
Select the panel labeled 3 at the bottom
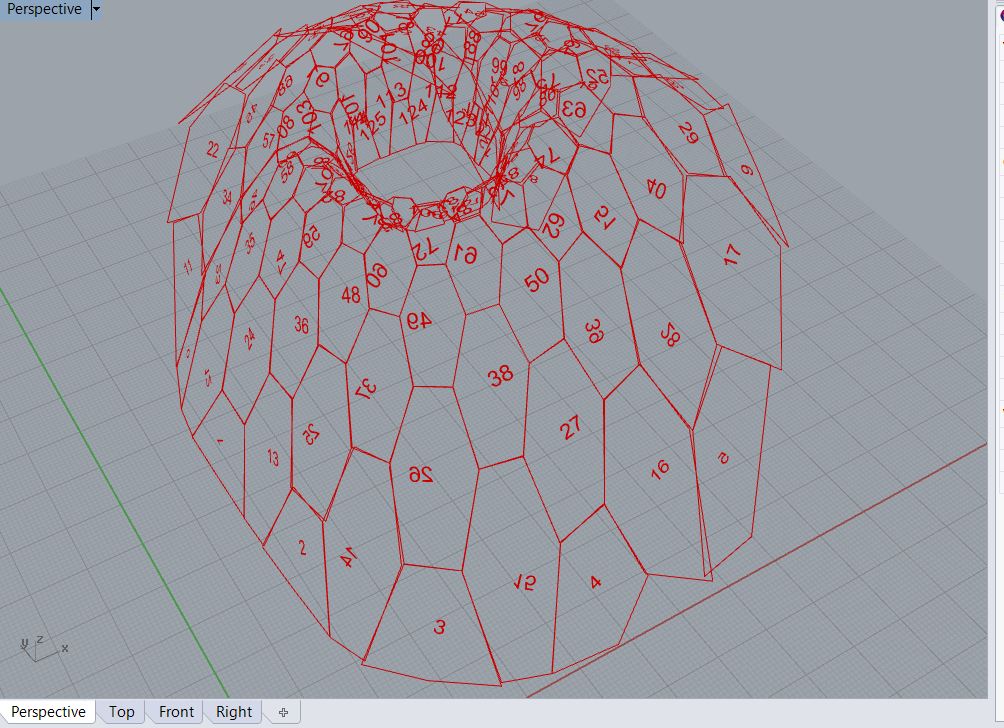click(x=438, y=627)
